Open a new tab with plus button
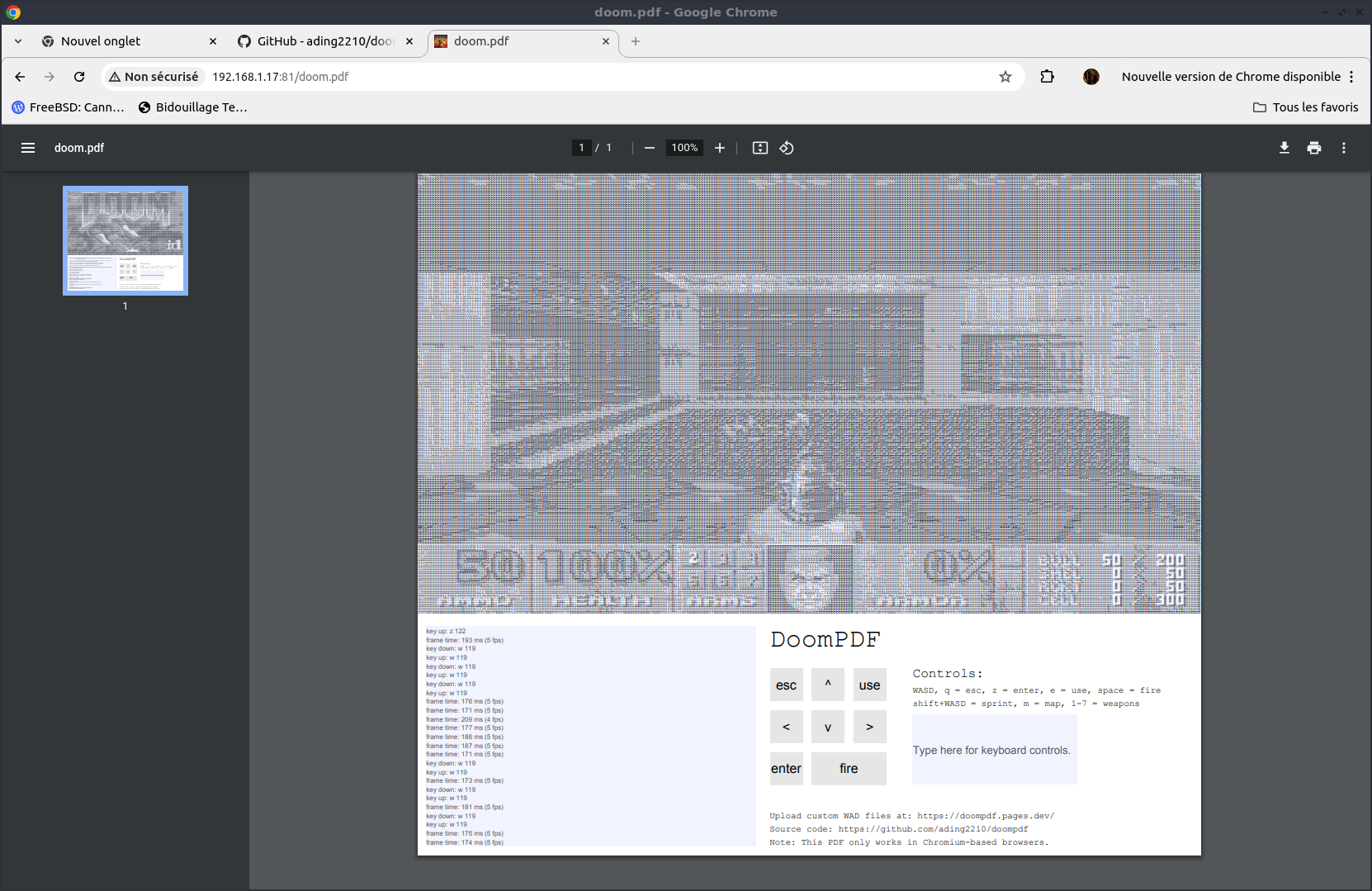The width and height of the screenshot is (1372, 891). click(x=636, y=41)
